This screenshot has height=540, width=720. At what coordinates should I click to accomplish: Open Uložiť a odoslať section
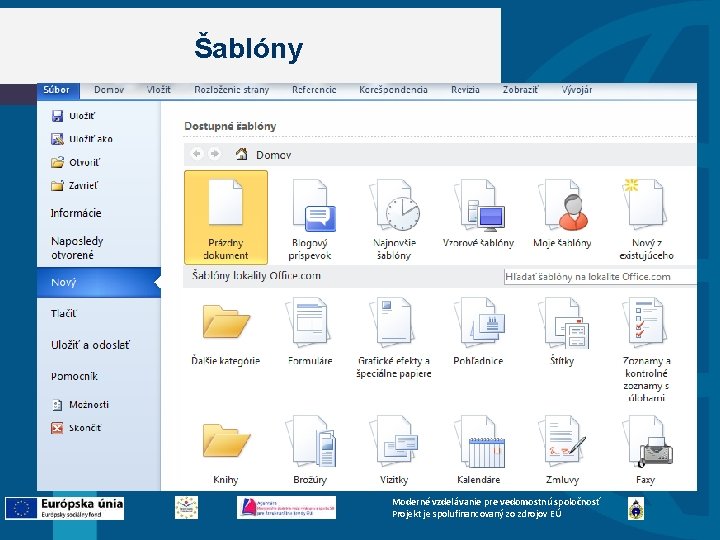click(90, 345)
